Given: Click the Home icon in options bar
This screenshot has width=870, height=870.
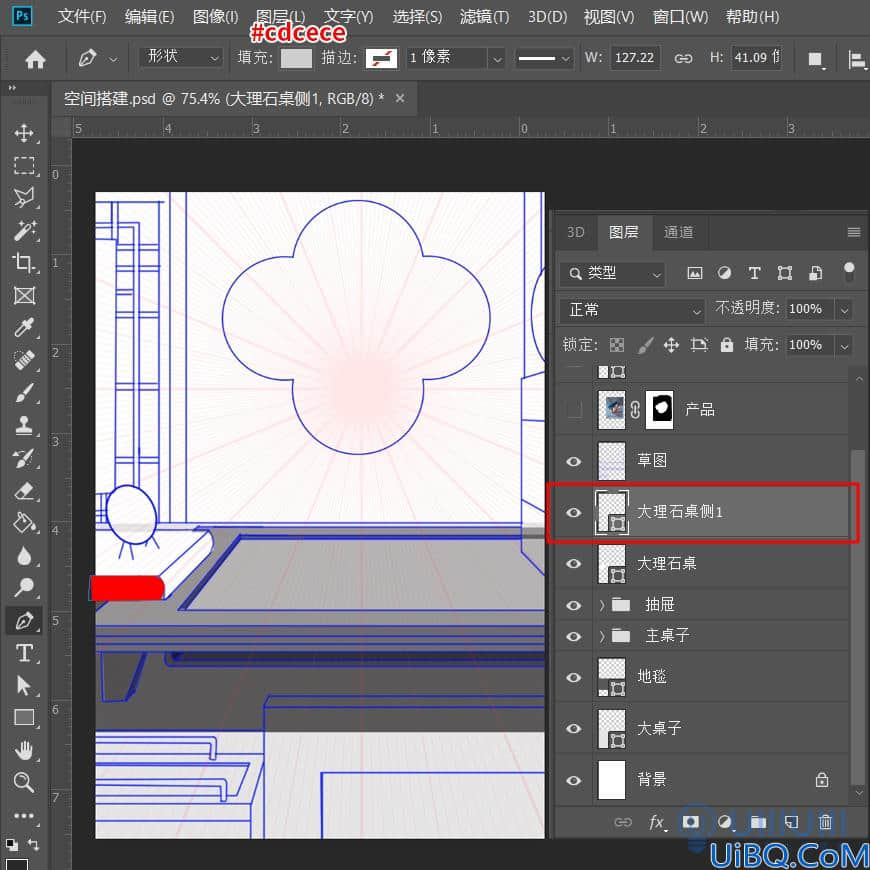Looking at the screenshot, I should (35, 59).
